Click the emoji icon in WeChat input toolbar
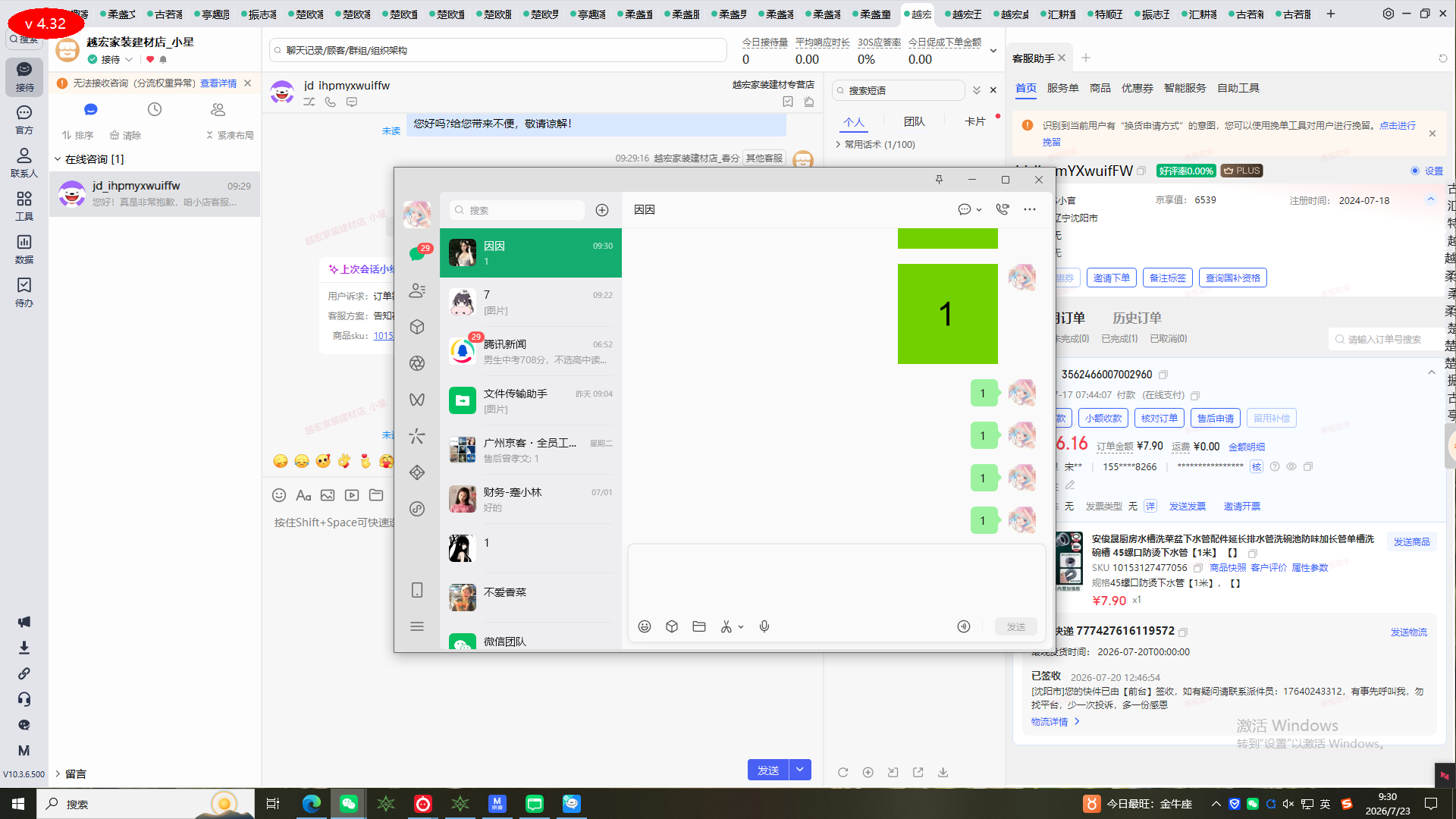Viewport: 1456px width, 819px height. (x=645, y=626)
